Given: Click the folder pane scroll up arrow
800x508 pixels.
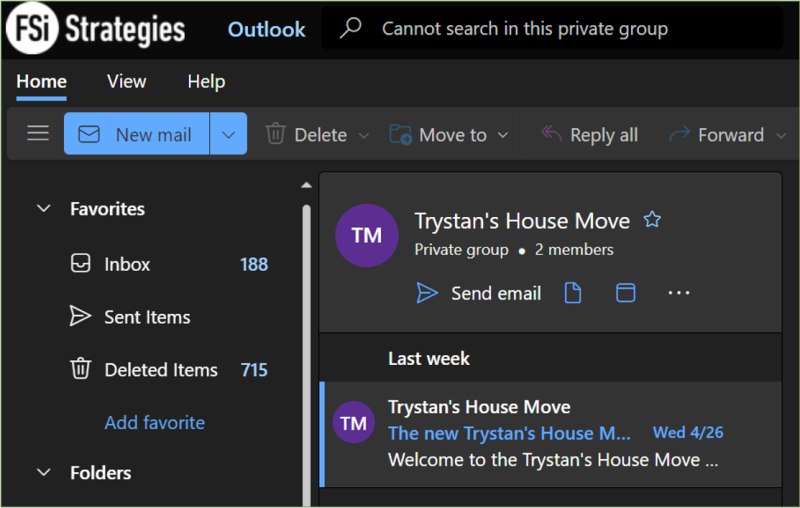Looking at the screenshot, I should (306, 185).
